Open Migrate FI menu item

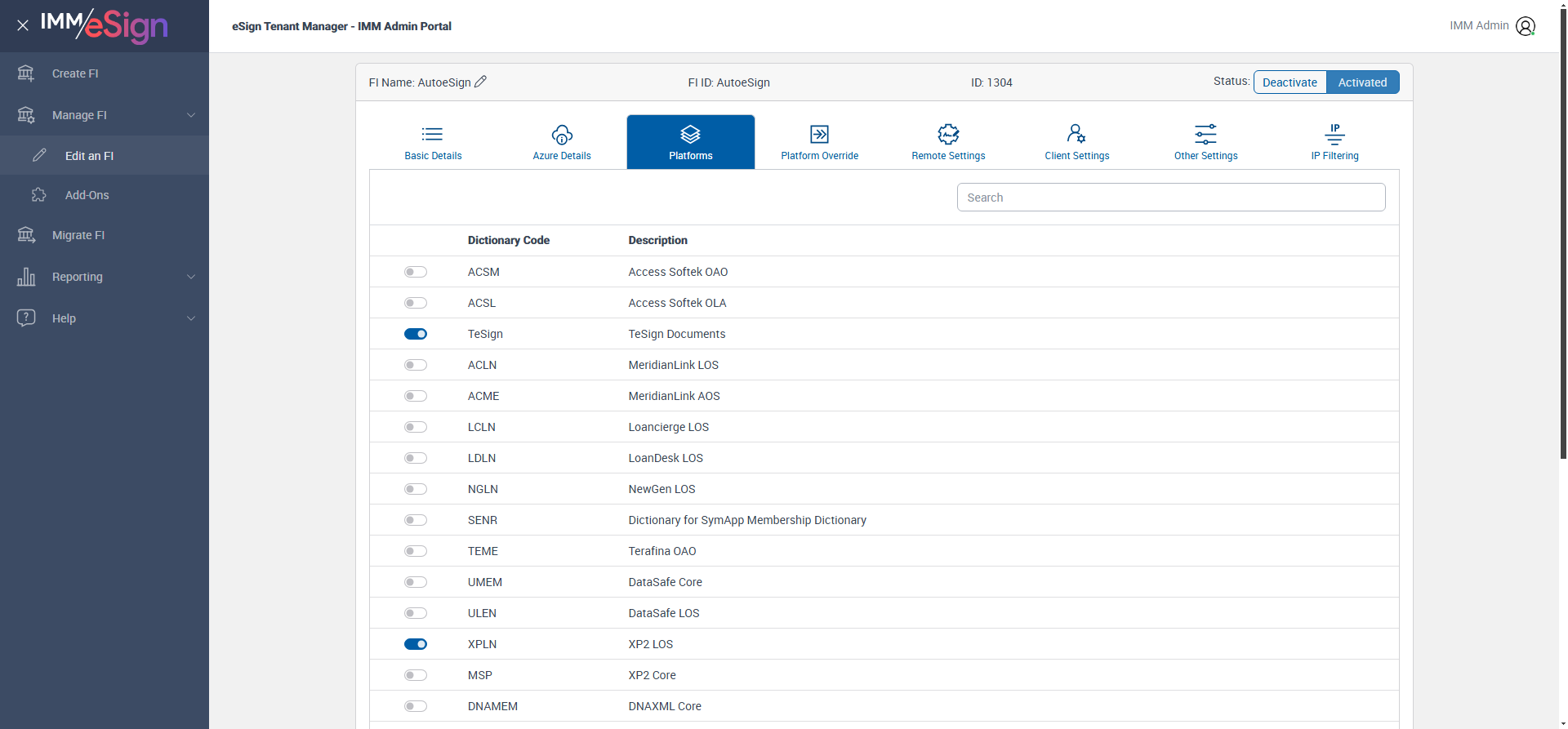pyautogui.click(x=105, y=235)
